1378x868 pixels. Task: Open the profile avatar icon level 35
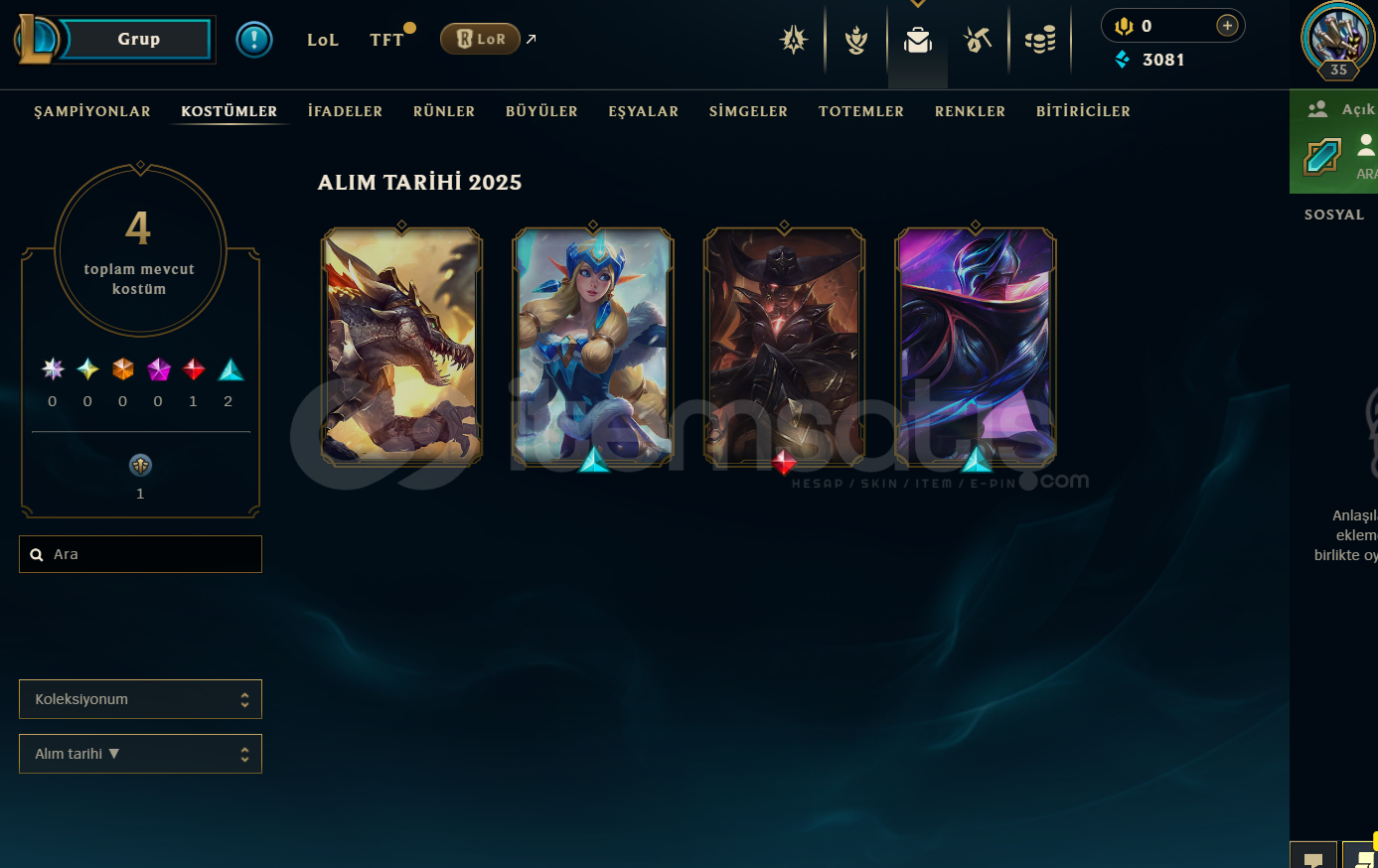pyautogui.click(x=1338, y=40)
